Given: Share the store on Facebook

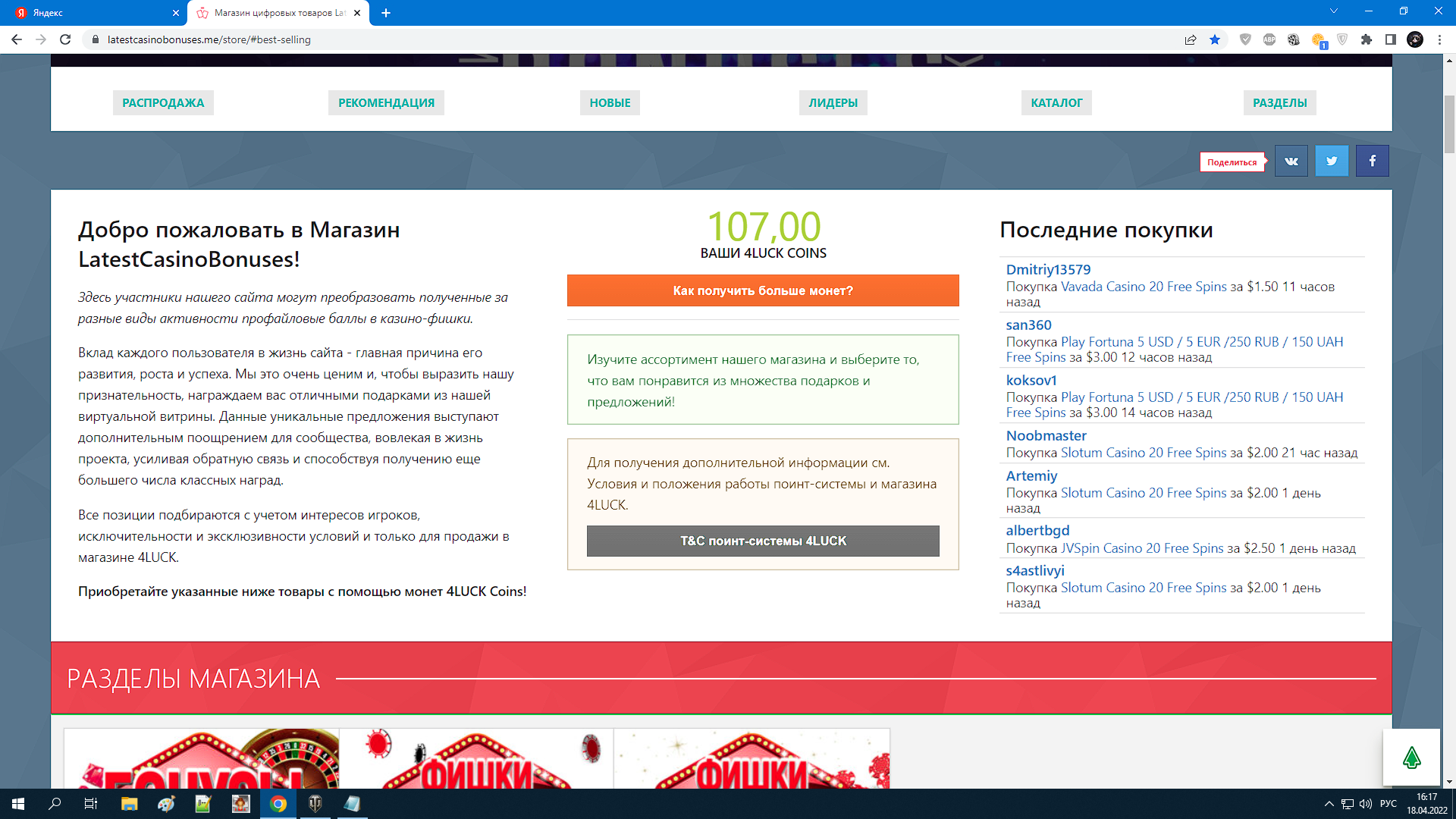Looking at the screenshot, I should (1373, 161).
